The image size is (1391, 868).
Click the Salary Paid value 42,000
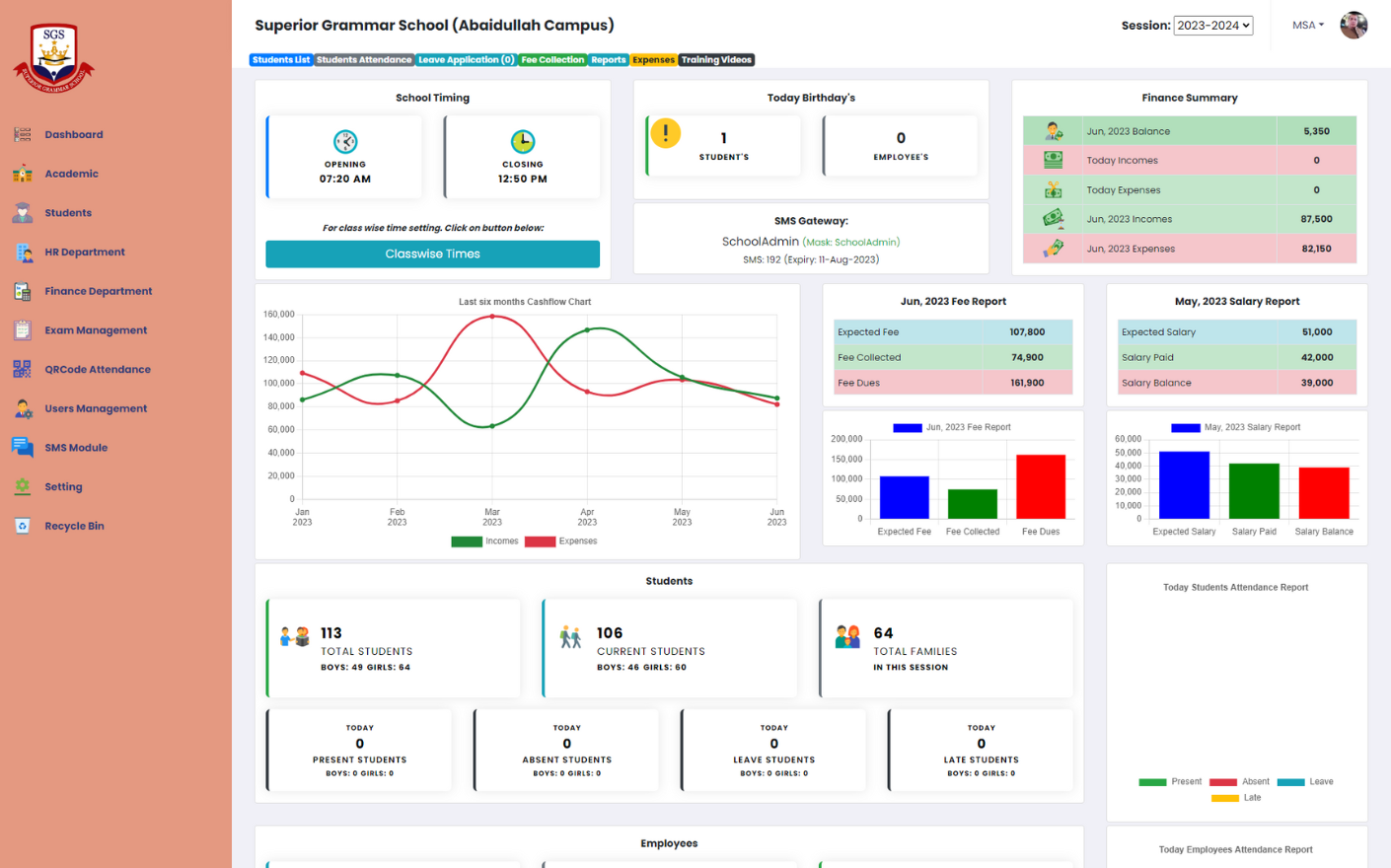(x=1317, y=358)
